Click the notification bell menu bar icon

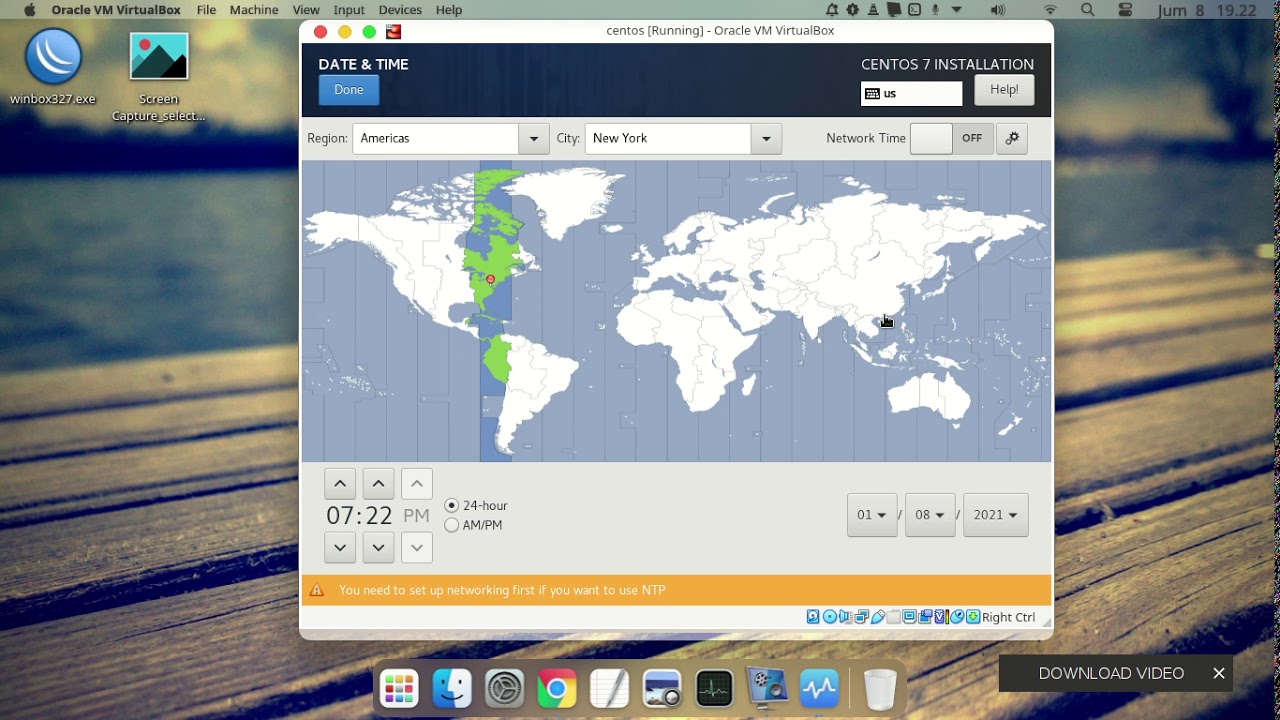(833, 10)
